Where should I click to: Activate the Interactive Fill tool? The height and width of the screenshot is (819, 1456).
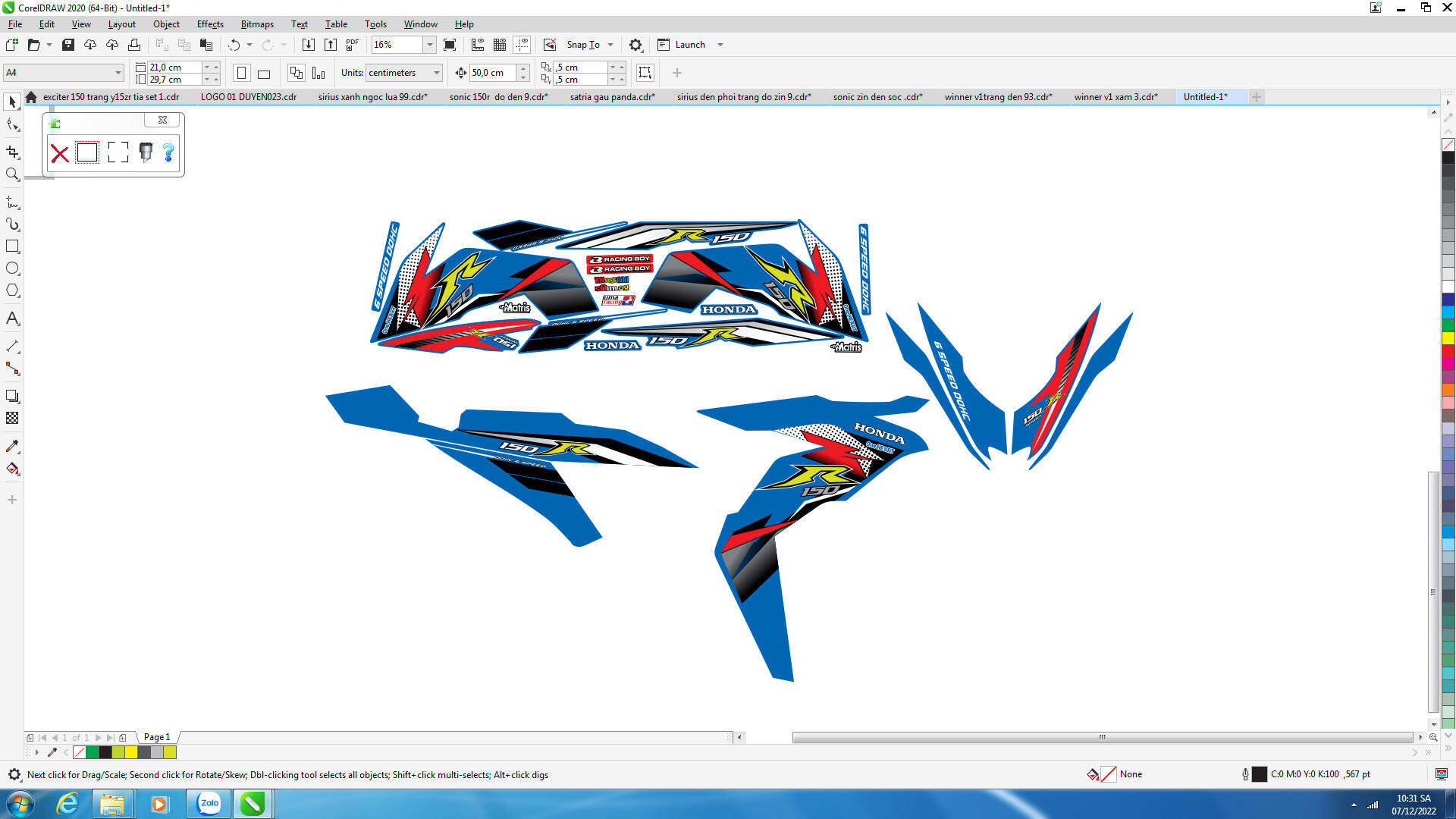point(12,469)
